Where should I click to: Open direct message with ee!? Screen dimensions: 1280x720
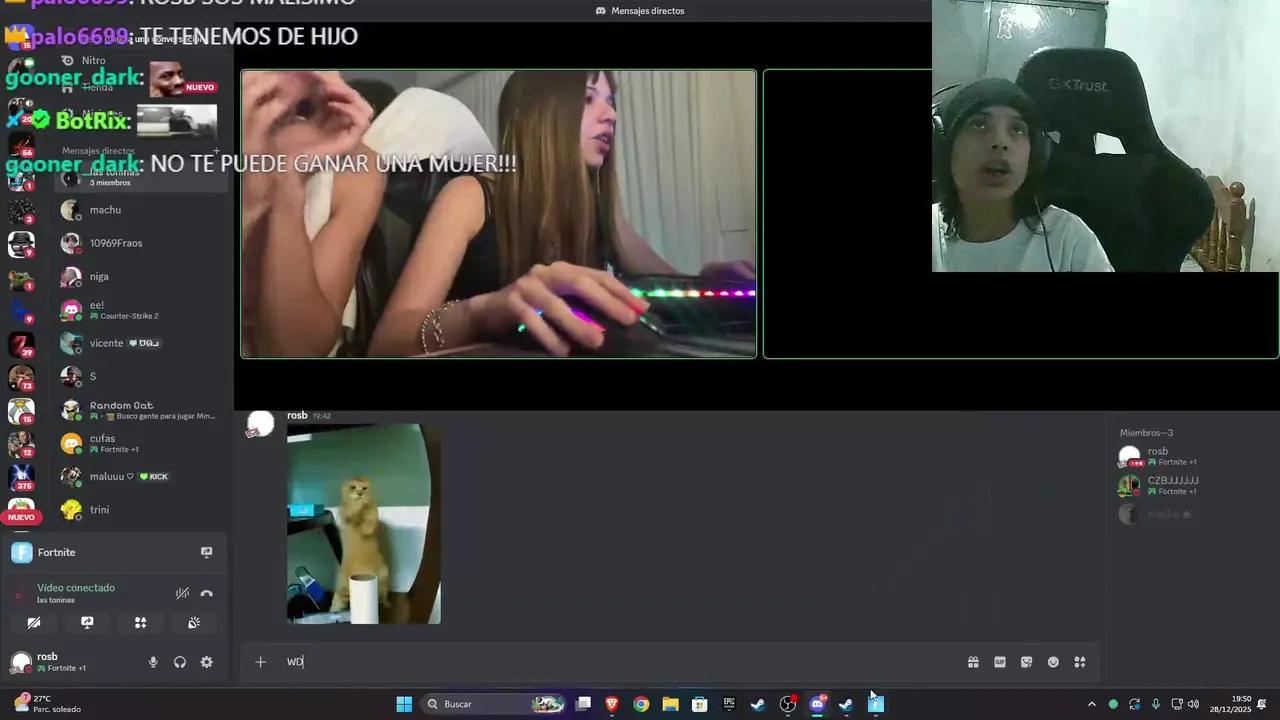(x=141, y=310)
